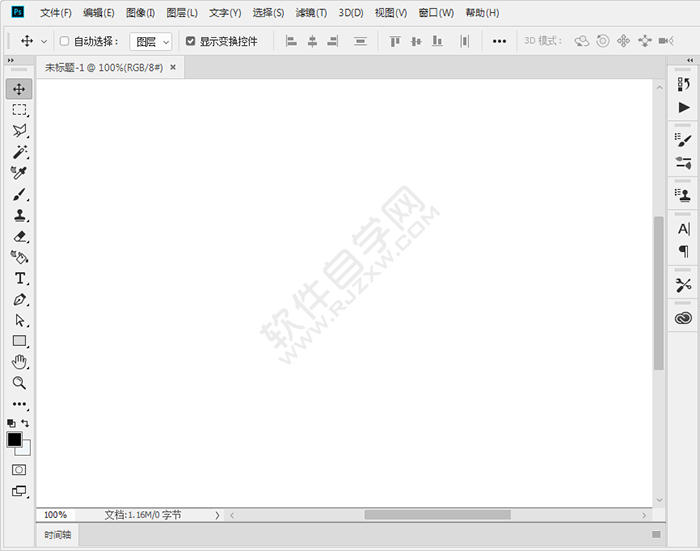Image resolution: width=700 pixels, height=551 pixels.
Task: Select the Pen tool
Action: point(19,299)
